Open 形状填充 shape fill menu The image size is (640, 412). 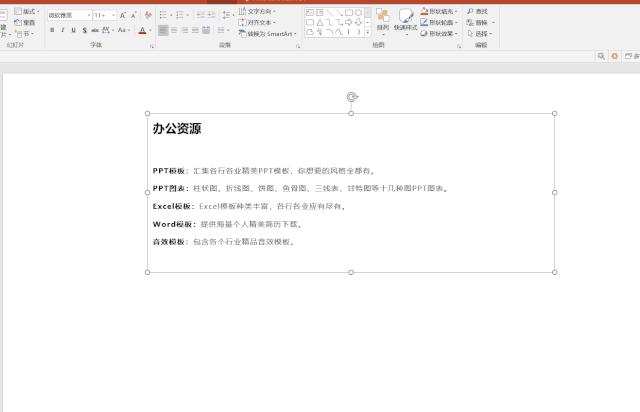[x=439, y=11]
